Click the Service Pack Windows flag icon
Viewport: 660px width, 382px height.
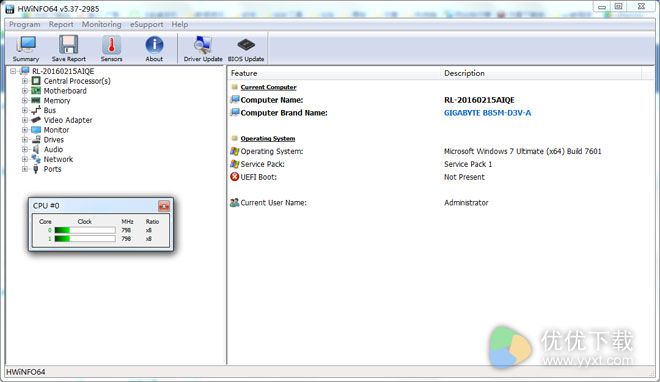point(234,164)
